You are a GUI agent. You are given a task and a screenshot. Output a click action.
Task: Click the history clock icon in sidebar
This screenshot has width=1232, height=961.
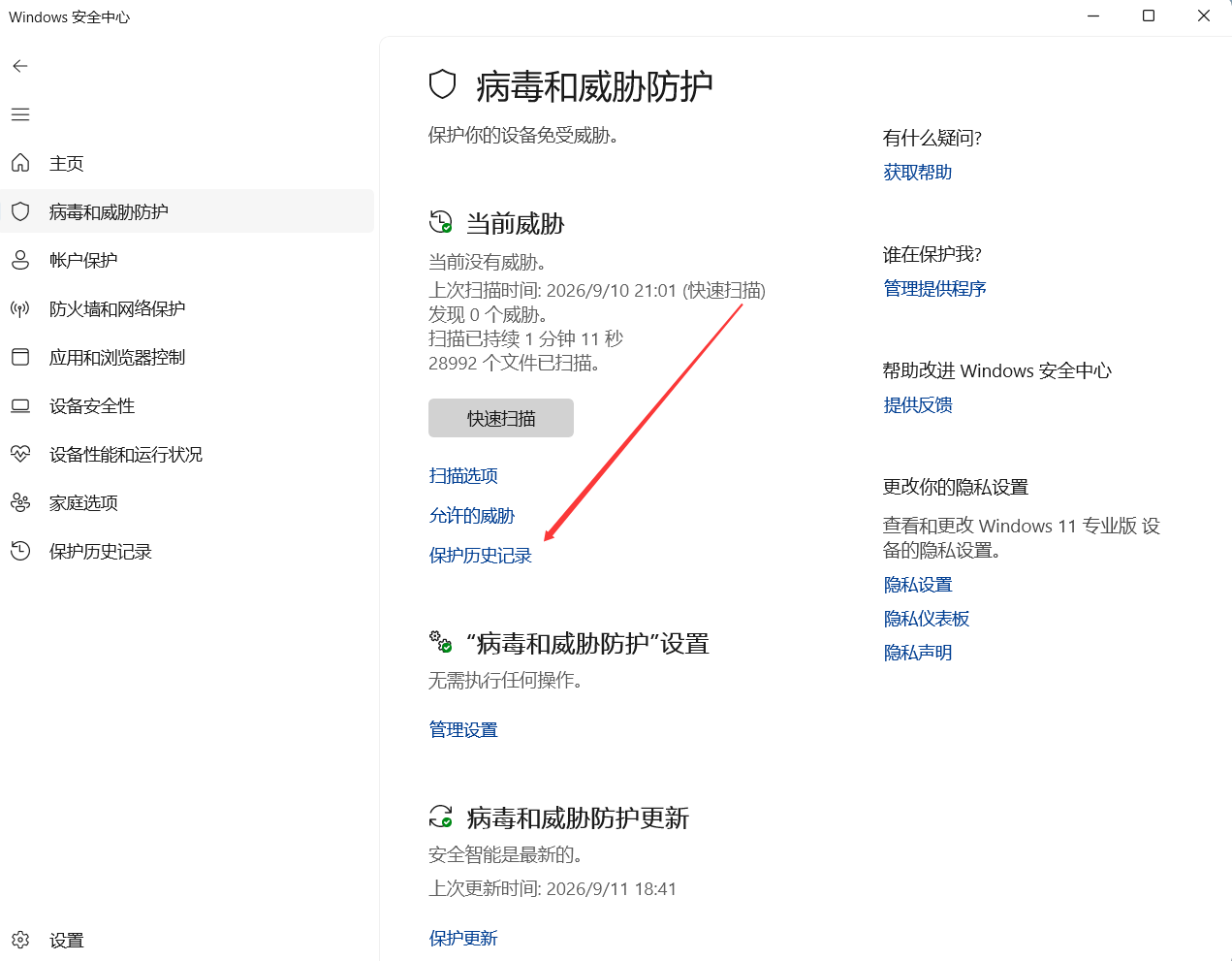pos(20,551)
